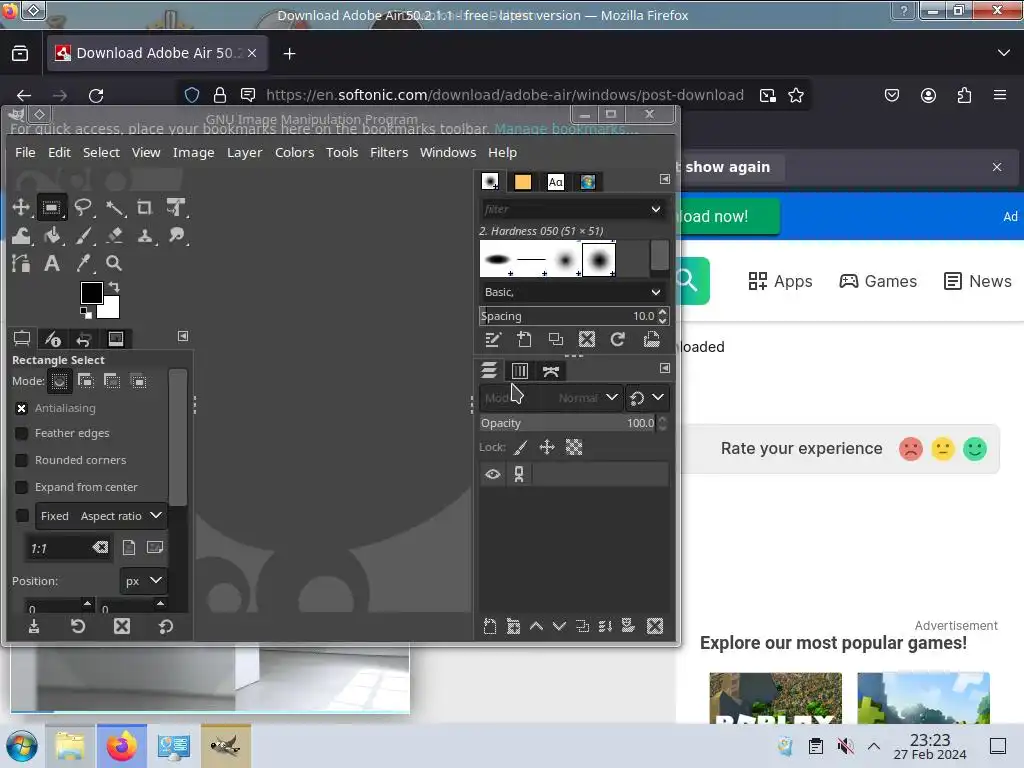Viewport: 1024px width, 768px height.
Task: Set selection mode to Add
Action: [86, 381]
